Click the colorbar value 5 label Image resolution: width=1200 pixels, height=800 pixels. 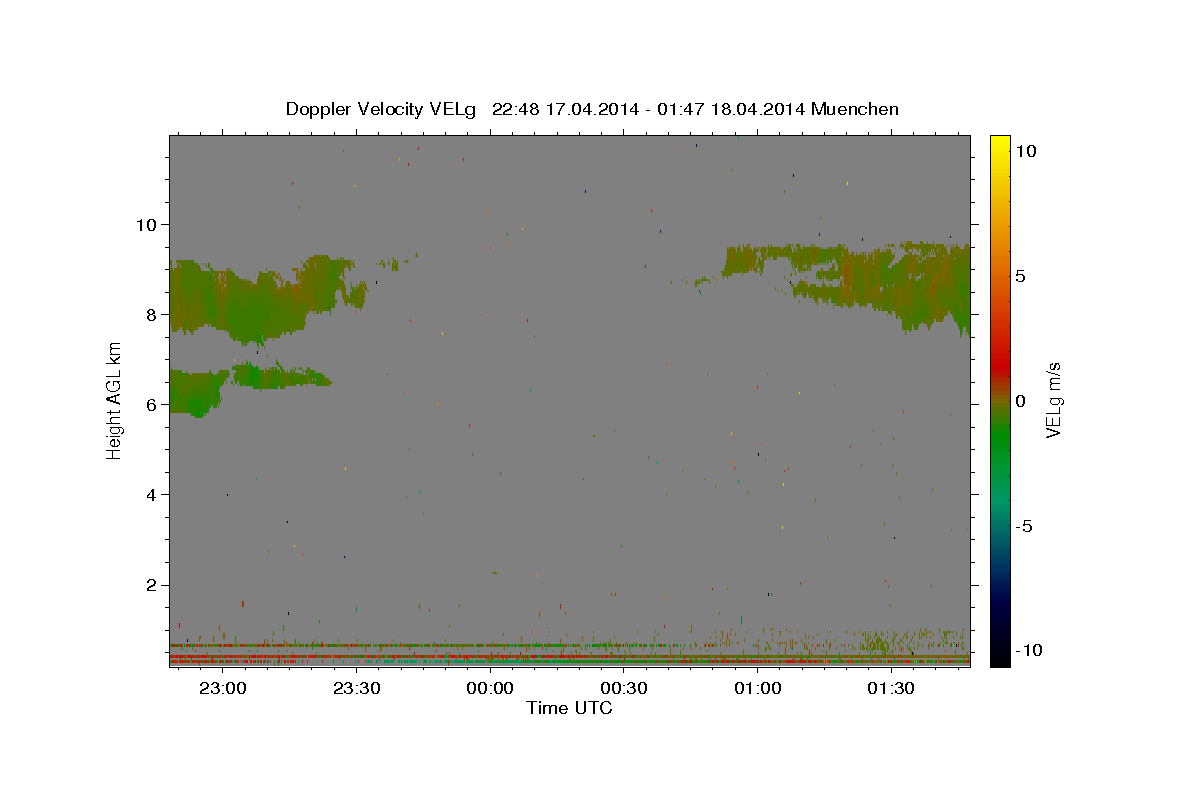tap(1020, 276)
